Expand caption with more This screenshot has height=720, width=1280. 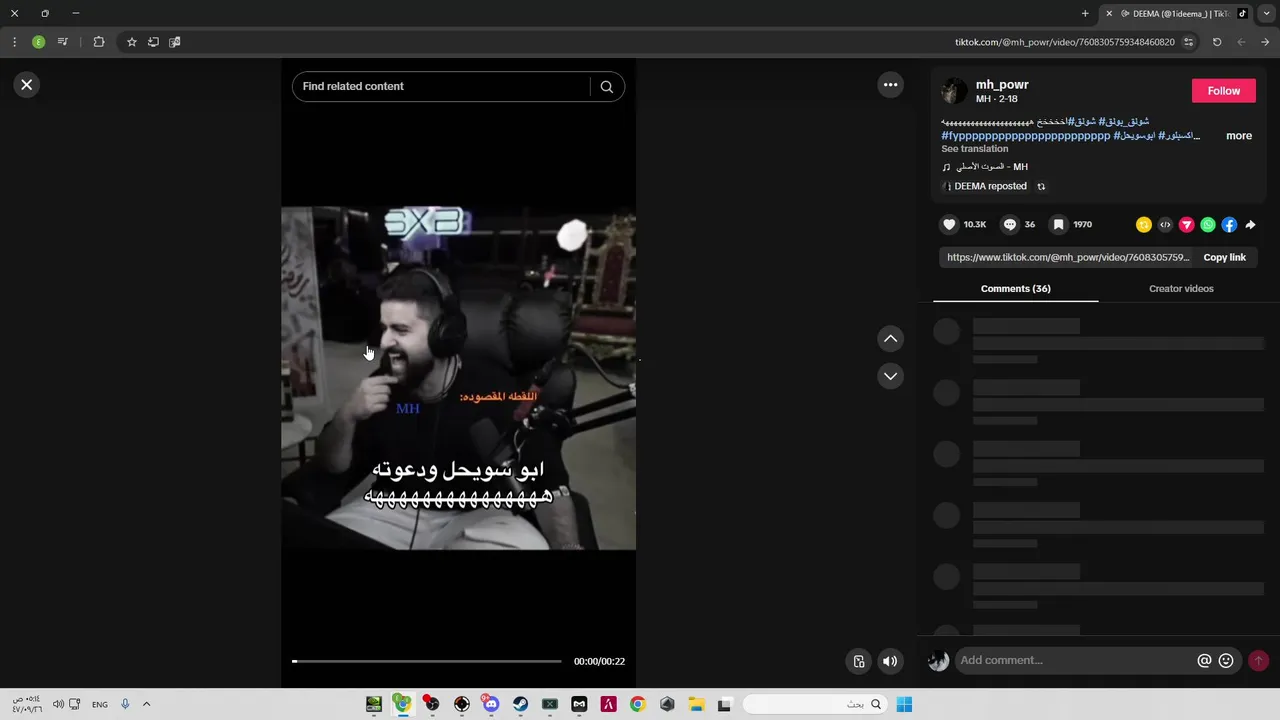point(1239,136)
